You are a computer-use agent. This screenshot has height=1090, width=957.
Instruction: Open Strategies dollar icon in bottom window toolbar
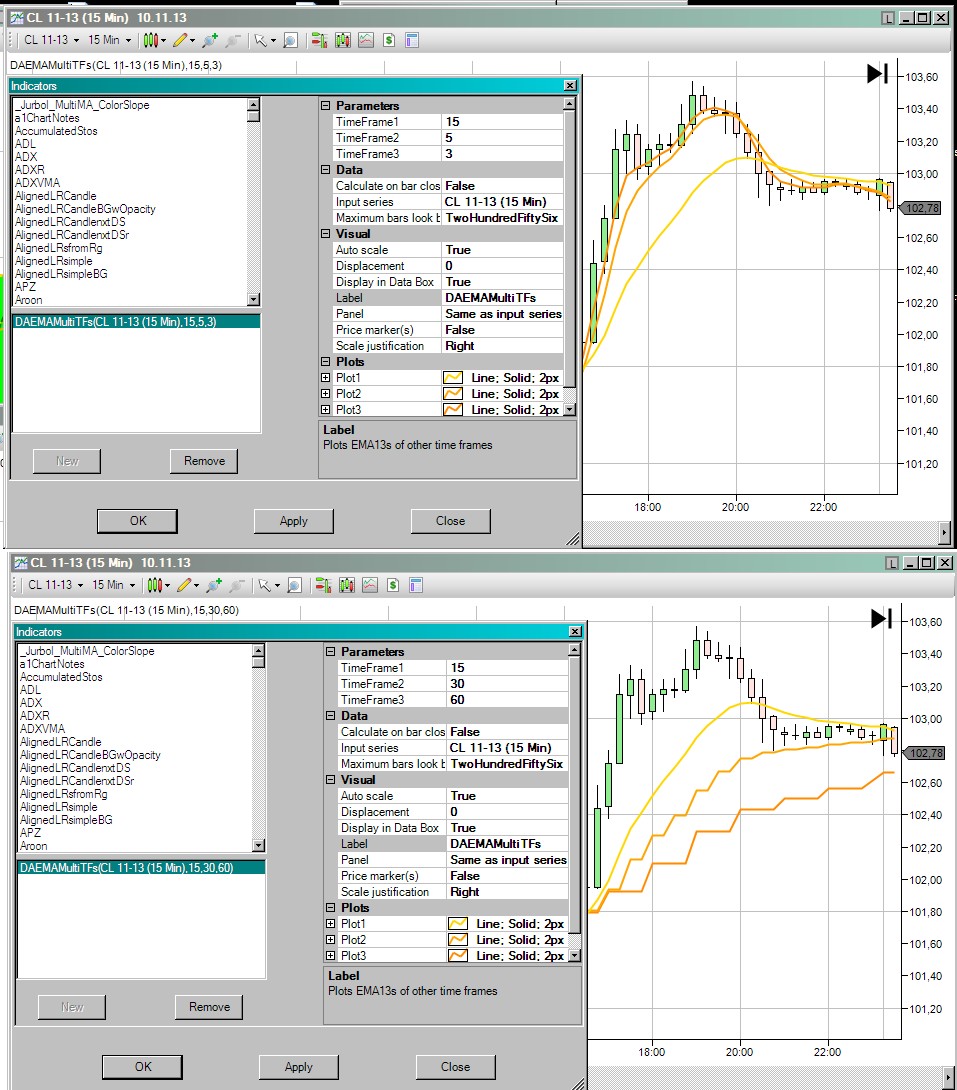click(x=393, y=585)
